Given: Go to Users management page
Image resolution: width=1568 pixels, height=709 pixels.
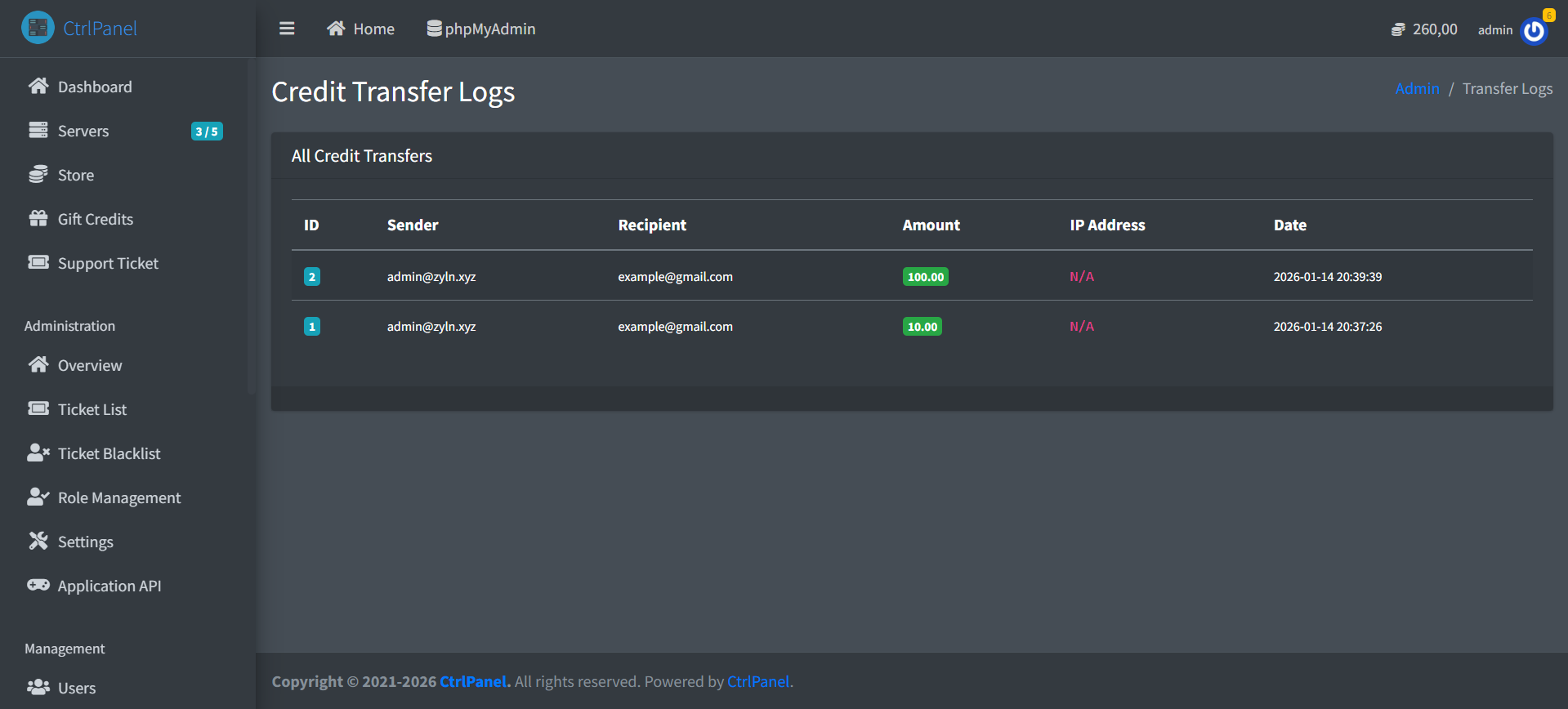Looking at the screenshot, I should point(76,688).
